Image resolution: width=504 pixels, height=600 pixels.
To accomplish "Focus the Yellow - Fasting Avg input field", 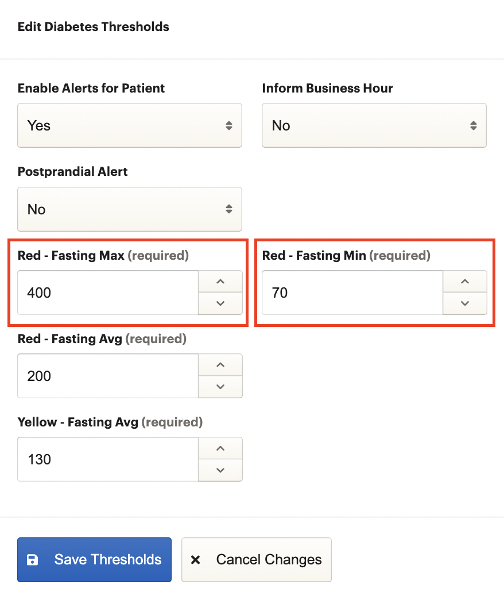I will click(108, 459).
